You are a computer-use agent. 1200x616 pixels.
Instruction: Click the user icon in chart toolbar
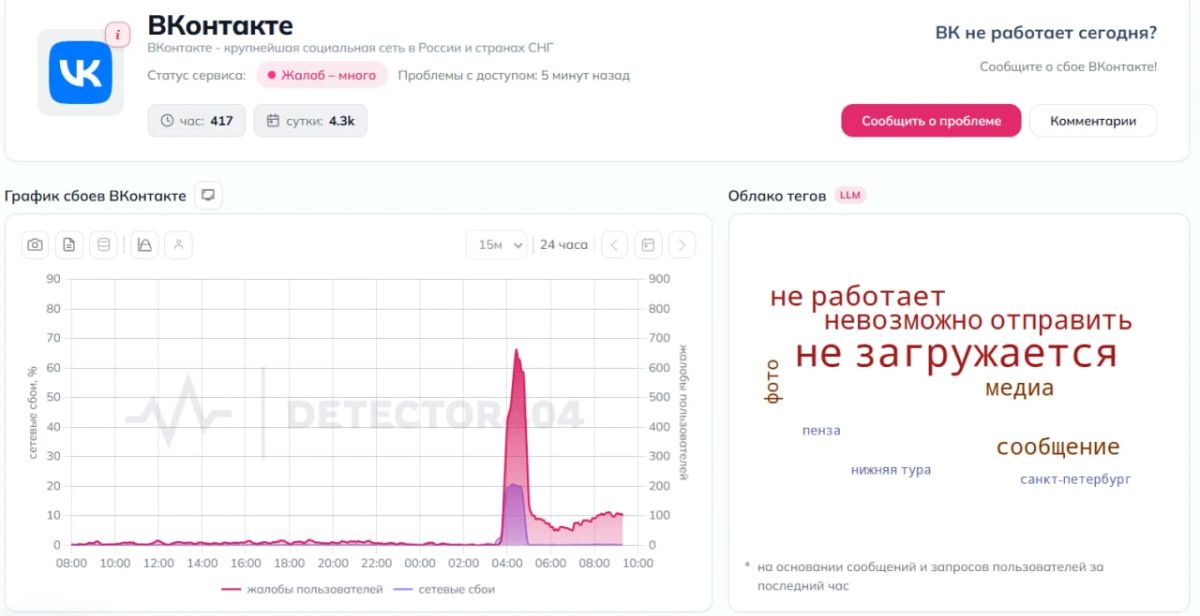point(178,245)
